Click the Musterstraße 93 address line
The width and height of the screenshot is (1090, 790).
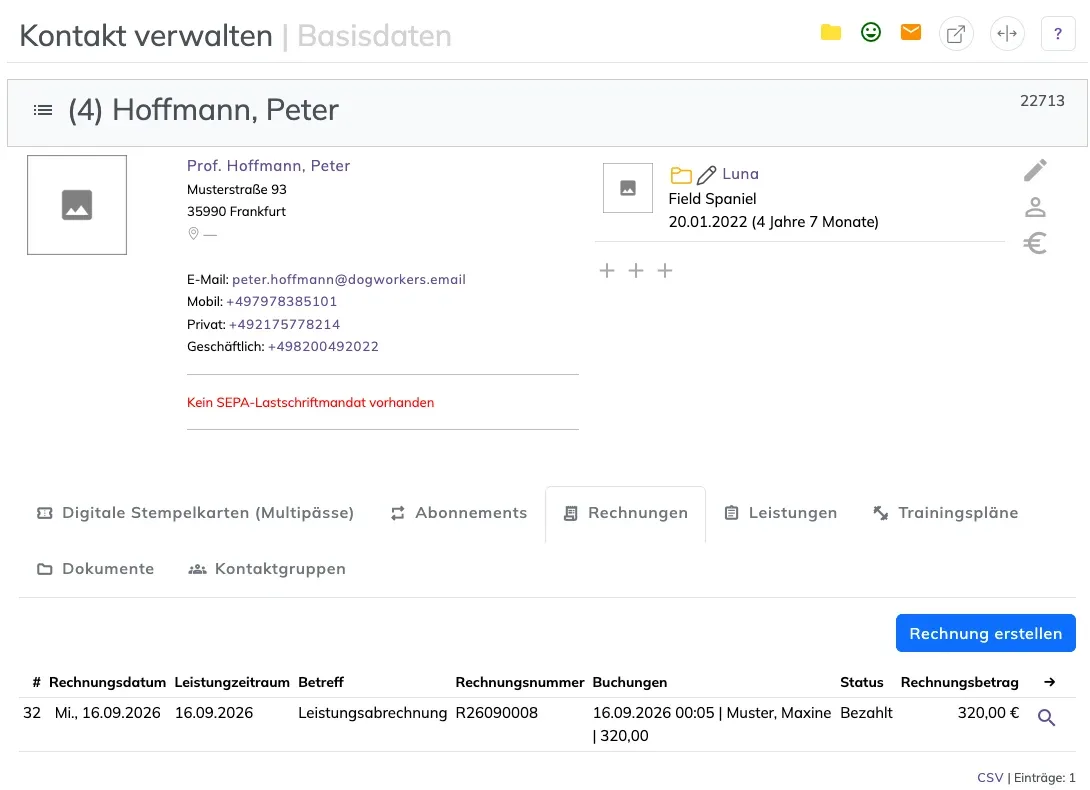pos(237,189)
